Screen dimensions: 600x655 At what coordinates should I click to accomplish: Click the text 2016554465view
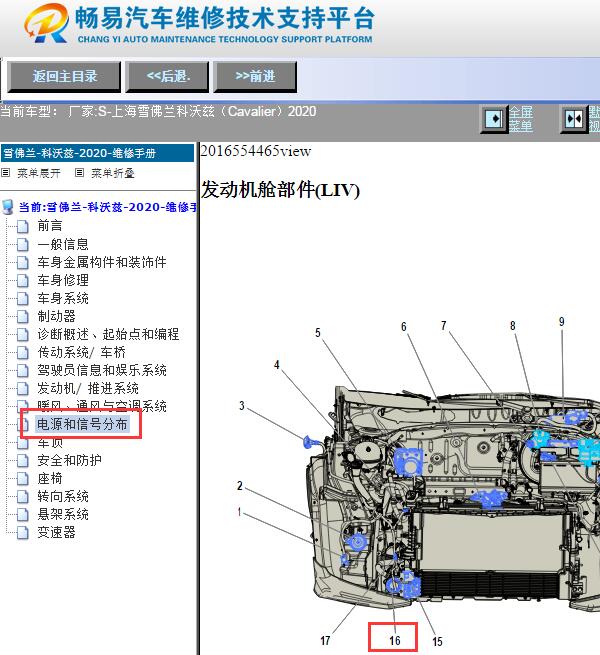coord(256,151)
